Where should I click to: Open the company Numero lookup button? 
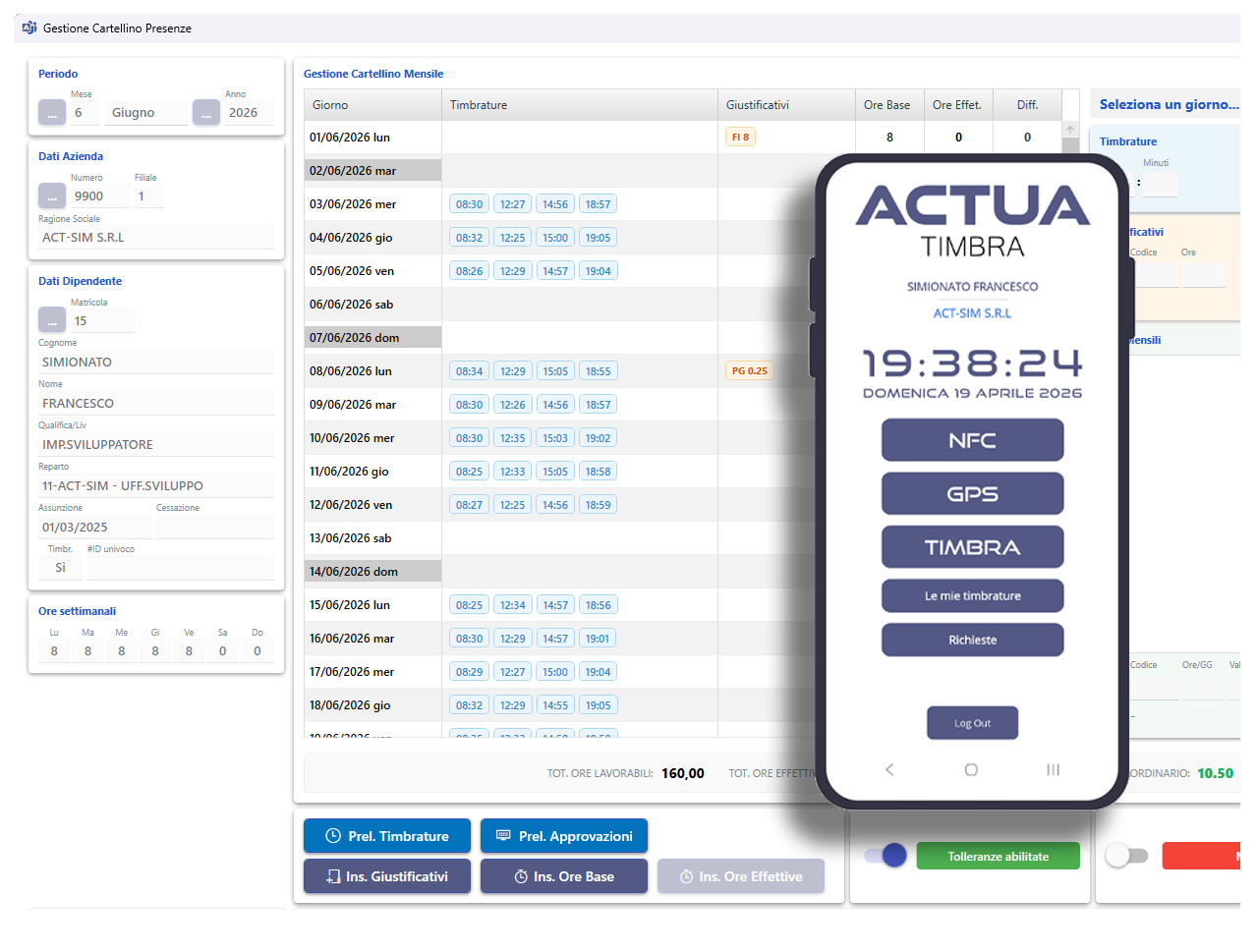52,196
